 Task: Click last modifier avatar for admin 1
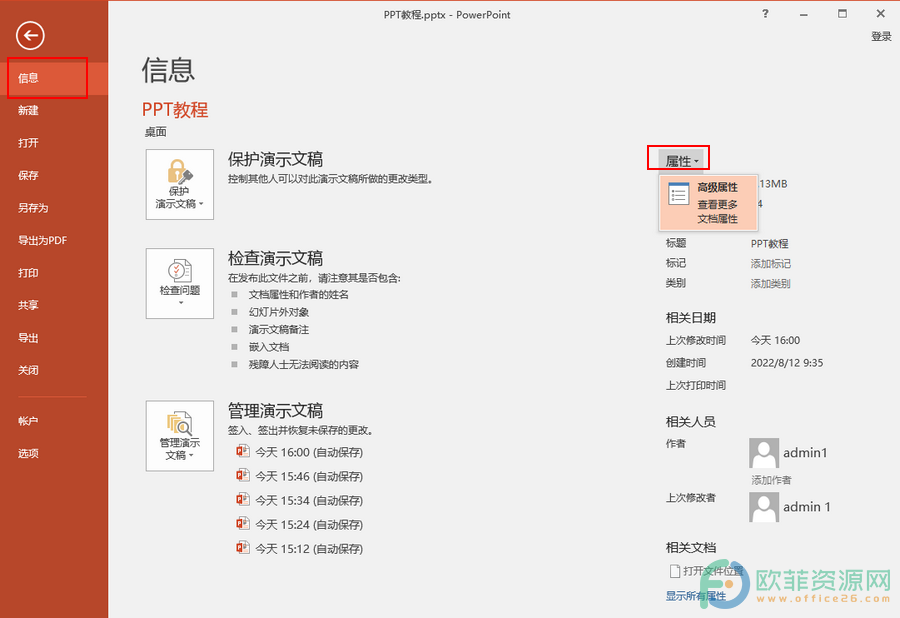click(764, 507)
